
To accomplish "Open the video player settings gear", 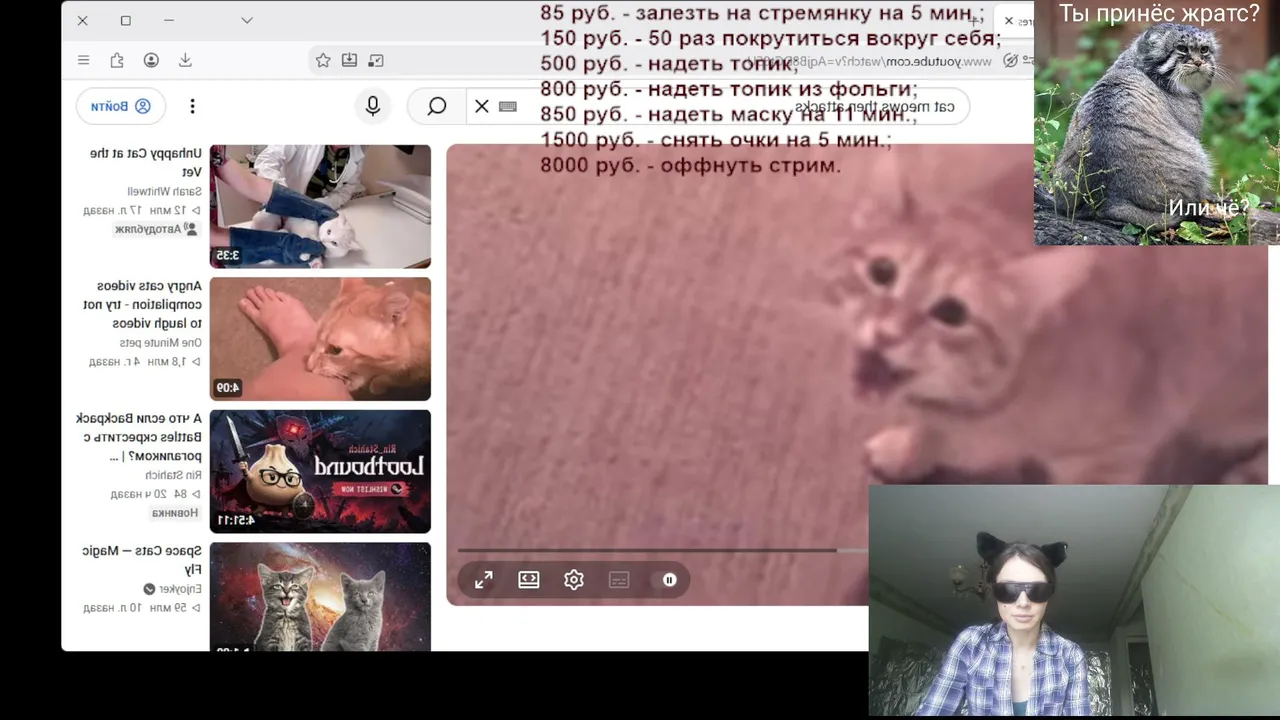I will pos(574,580).
